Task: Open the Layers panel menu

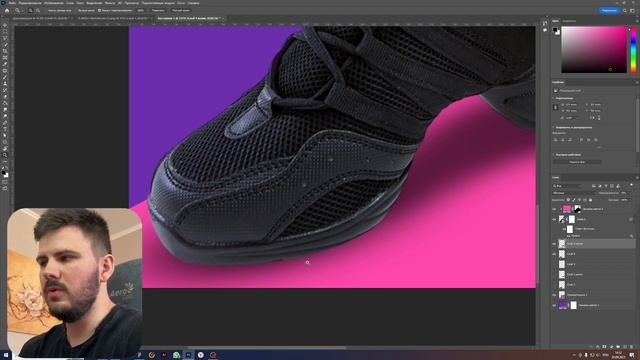Action: (x=637, y=178)
